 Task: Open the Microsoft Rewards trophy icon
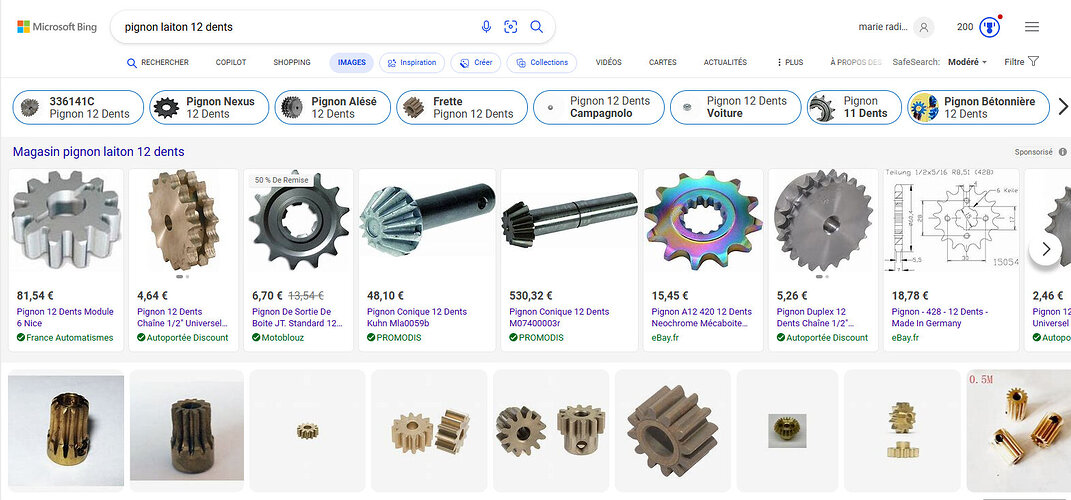pos(989,27)
